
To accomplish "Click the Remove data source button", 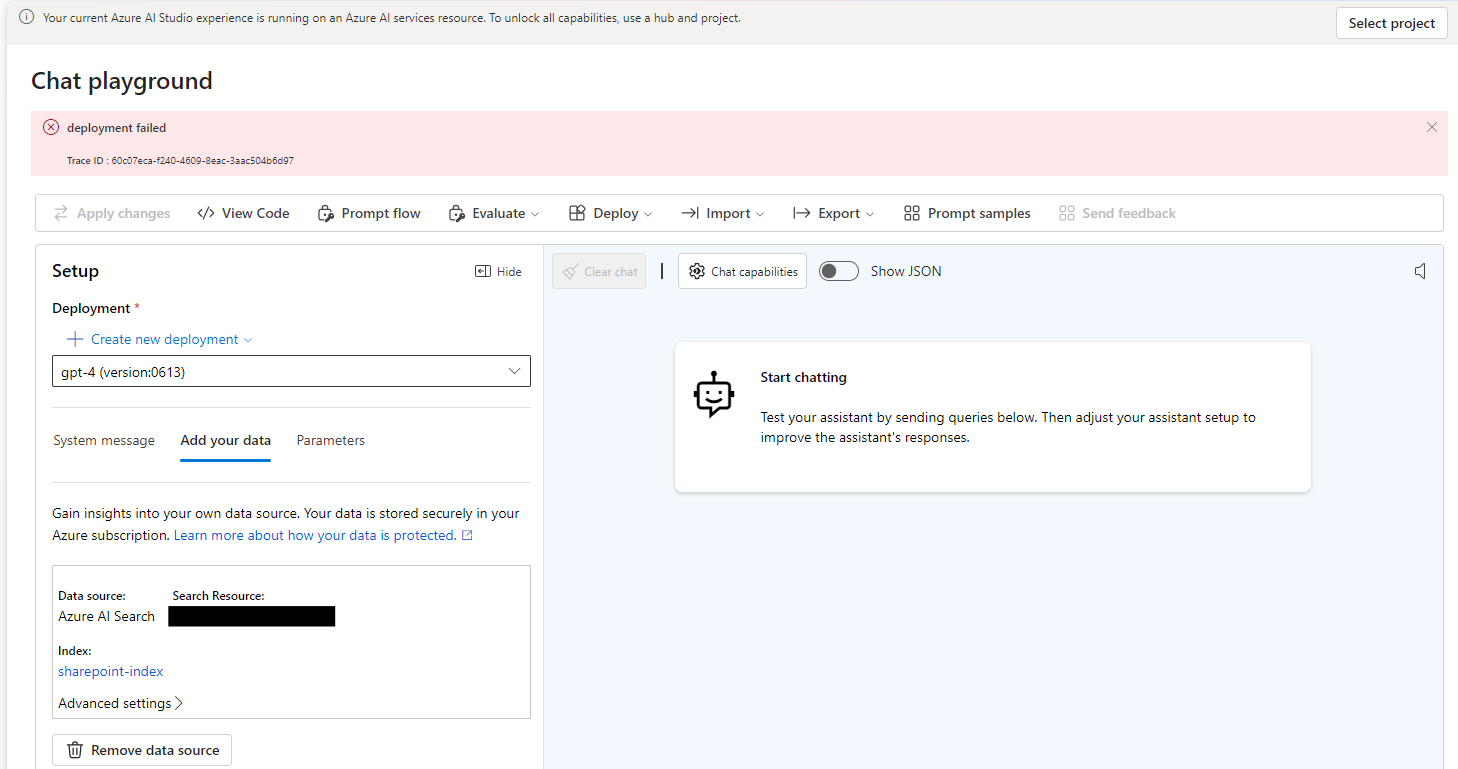I will click(142, 750).
